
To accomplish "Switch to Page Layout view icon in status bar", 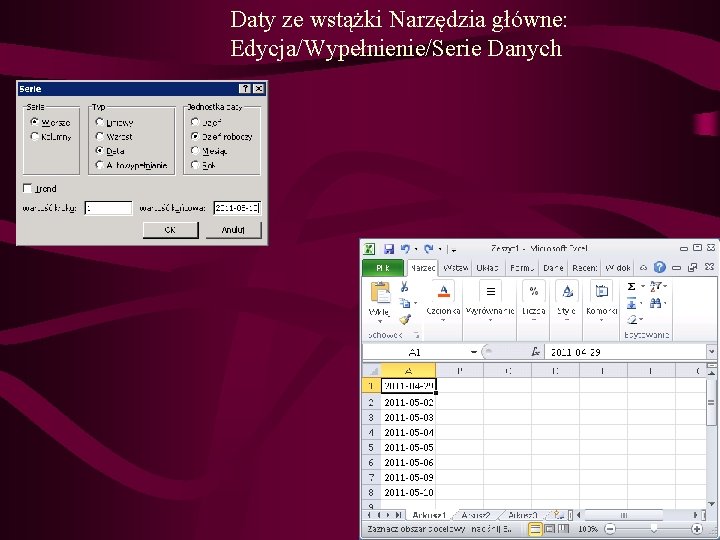I will 550,529.
